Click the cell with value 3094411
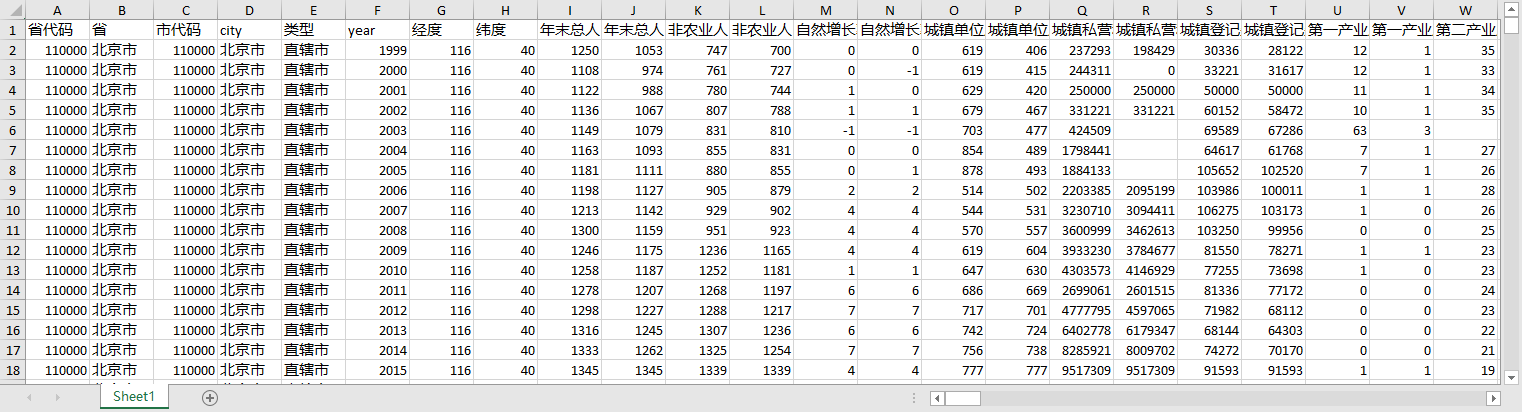The width and height of the screenshot is (1522, 412). (1145, 210)
